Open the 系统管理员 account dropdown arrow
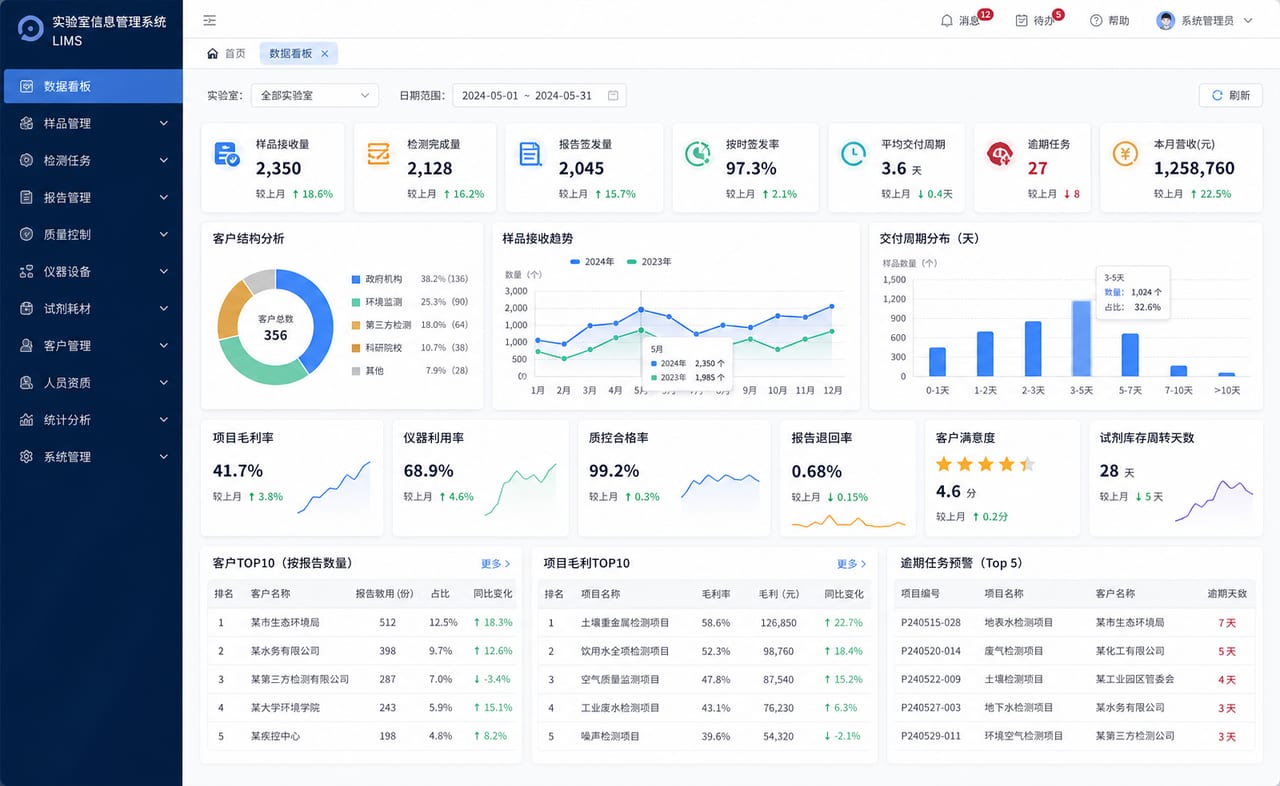Image resolution: width=1280 pixels, height=786 pixels. pos(1246,21)
